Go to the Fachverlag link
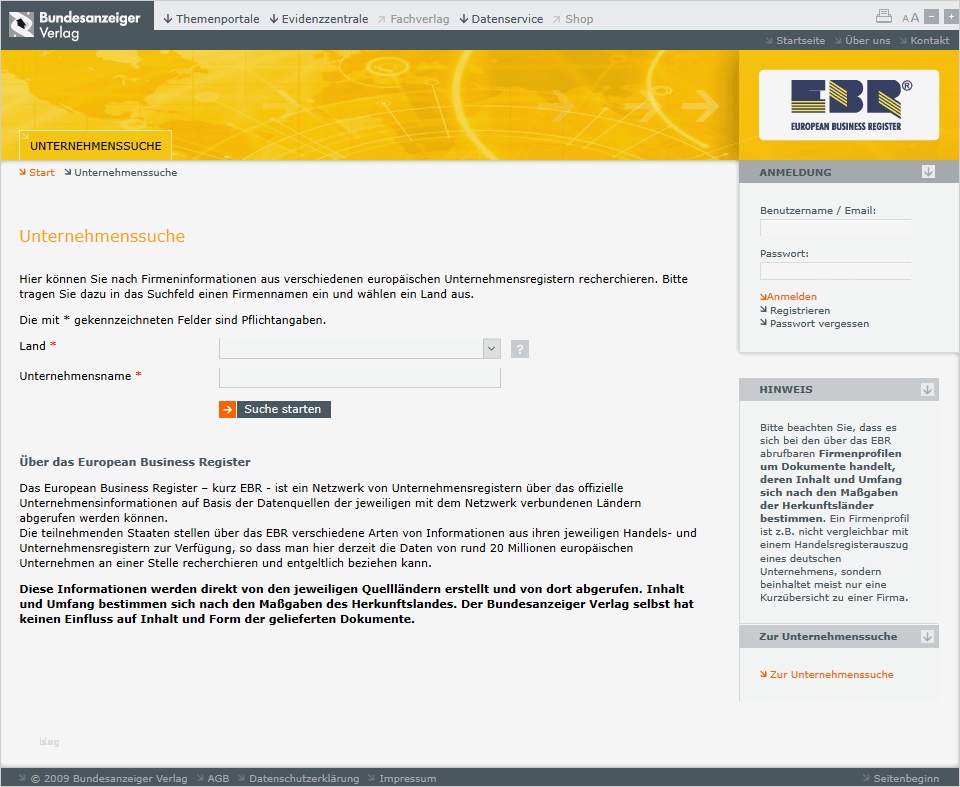 point(413,19)
